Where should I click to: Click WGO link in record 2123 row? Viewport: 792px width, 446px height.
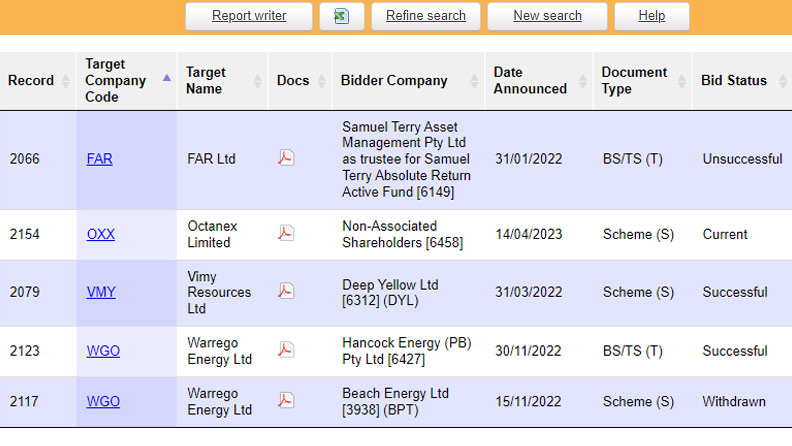[x=103, y=351]
